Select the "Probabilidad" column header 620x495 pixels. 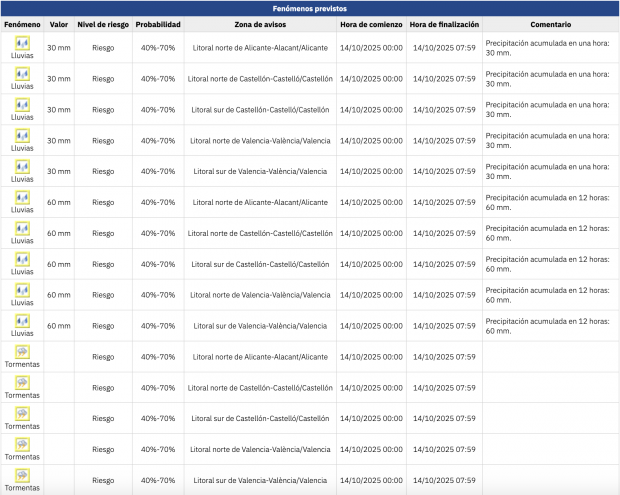pyautogui.click(x=158, y=24)
